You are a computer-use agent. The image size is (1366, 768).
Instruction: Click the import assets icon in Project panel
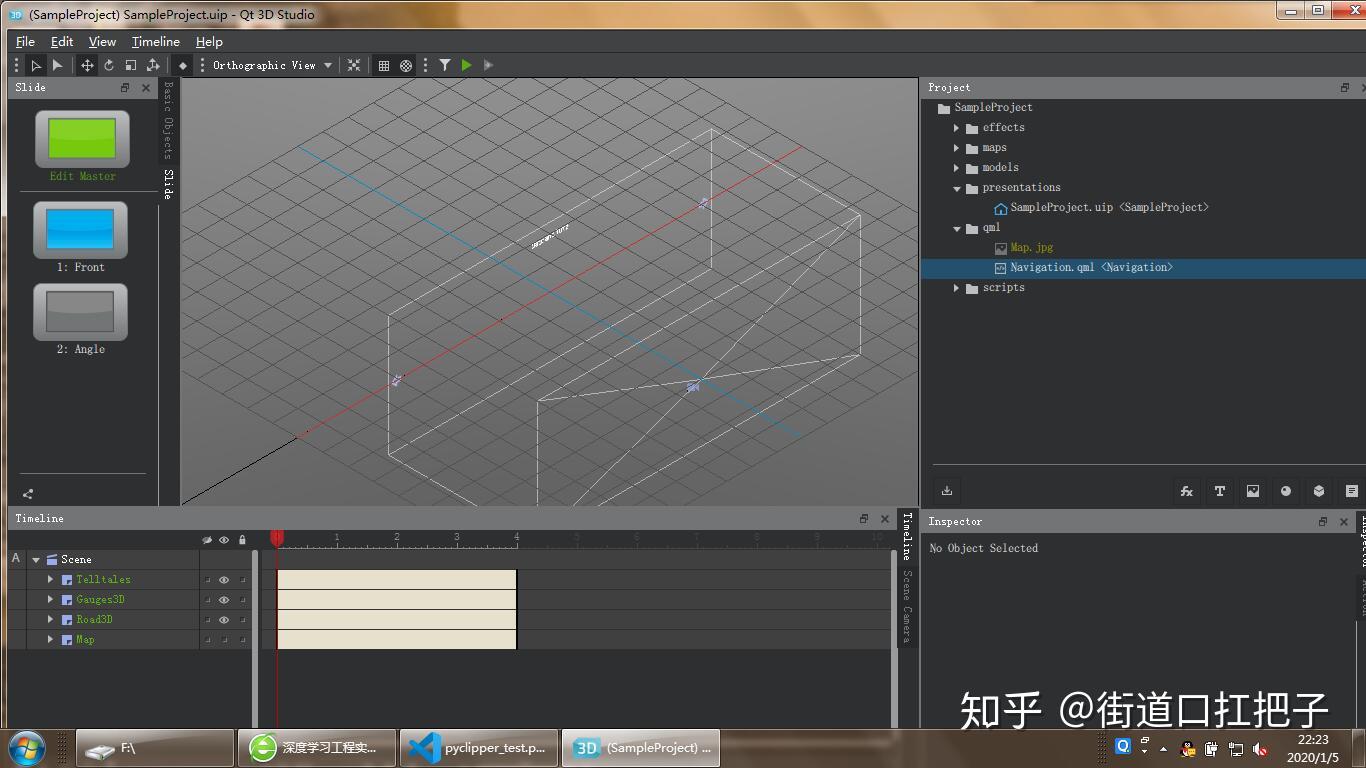pos(947,491)
